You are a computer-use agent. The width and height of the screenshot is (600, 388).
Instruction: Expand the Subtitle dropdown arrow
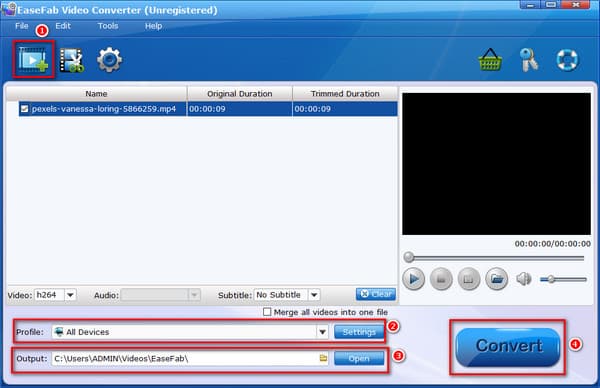tap(314, 295)
